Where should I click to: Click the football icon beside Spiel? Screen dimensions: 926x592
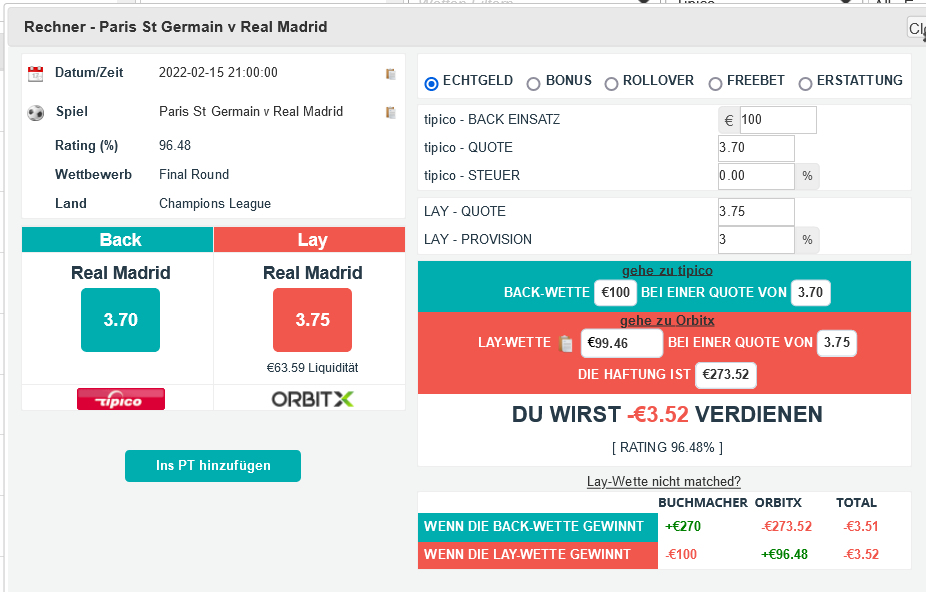(x=35, y=112)
